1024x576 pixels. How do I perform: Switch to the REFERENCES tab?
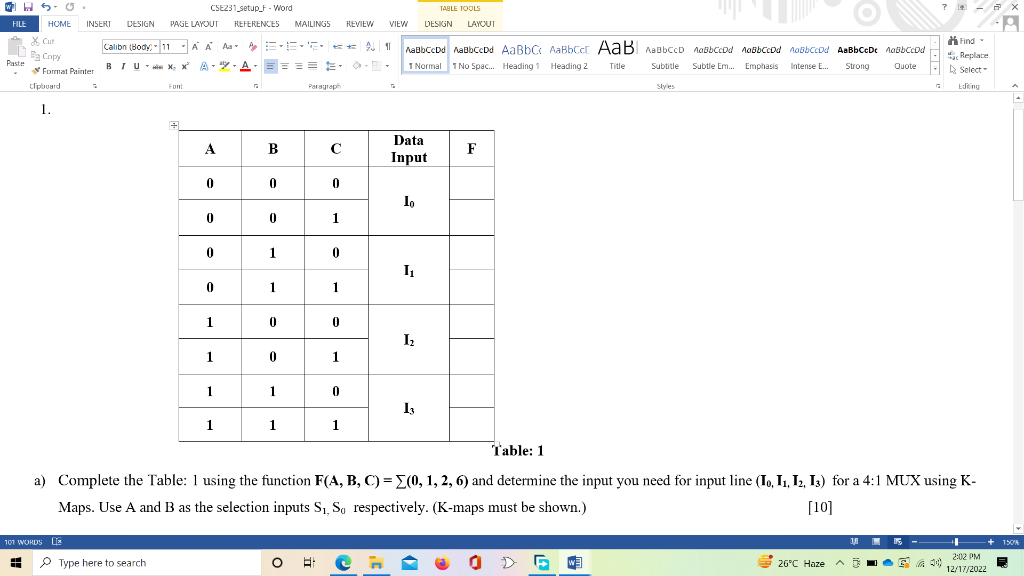257,24
